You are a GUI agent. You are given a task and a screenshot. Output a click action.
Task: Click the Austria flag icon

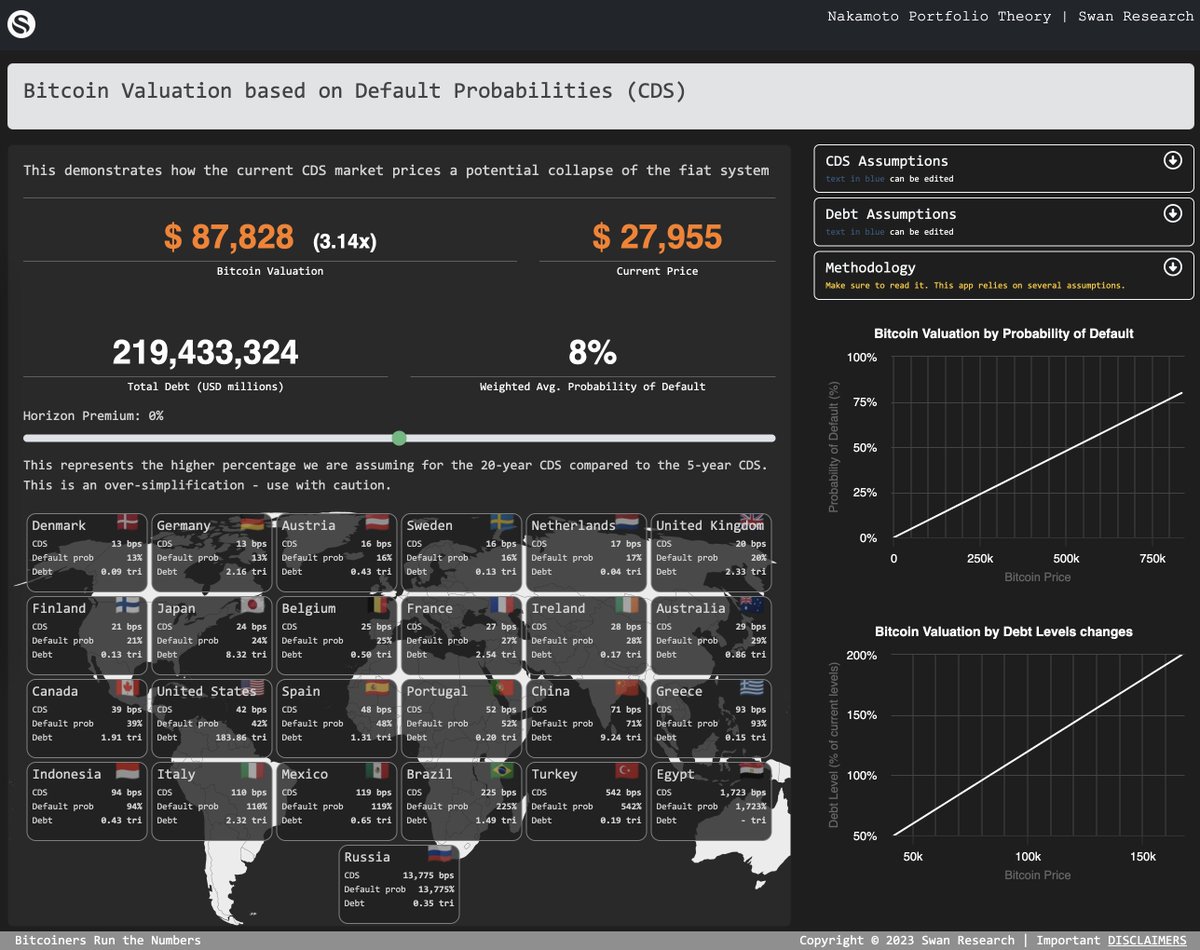coord(378,522)
